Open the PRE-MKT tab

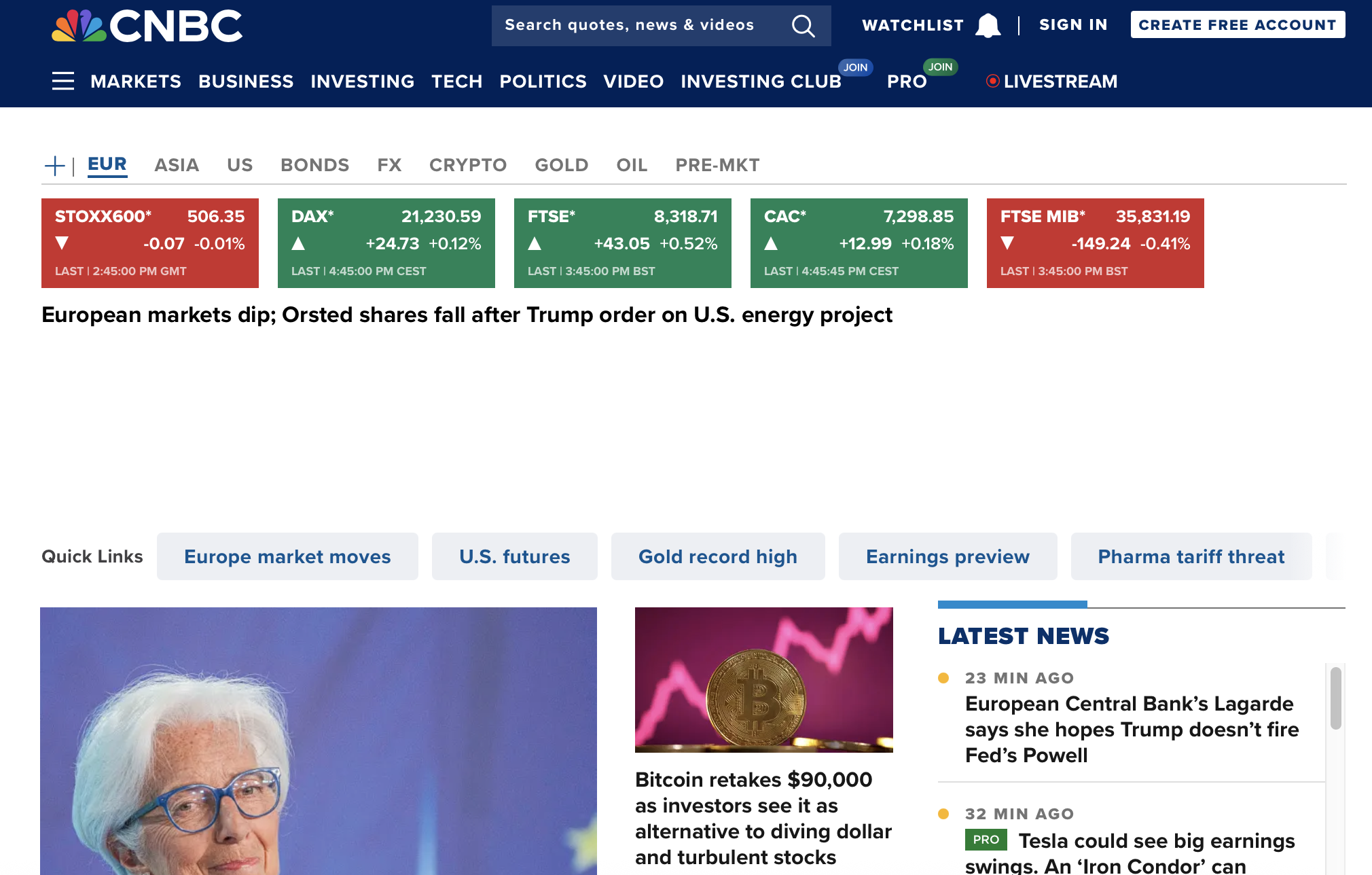click(717, 165)
